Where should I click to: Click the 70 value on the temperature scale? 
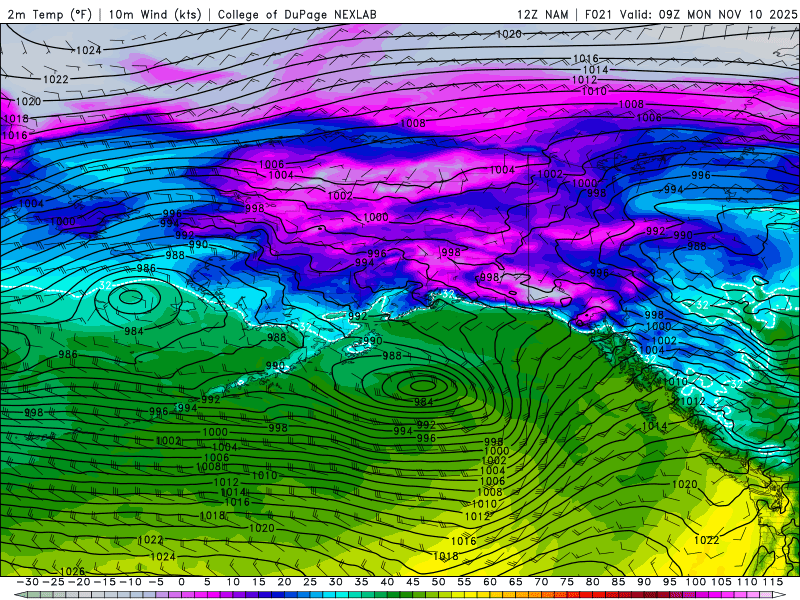click(541, 582)
